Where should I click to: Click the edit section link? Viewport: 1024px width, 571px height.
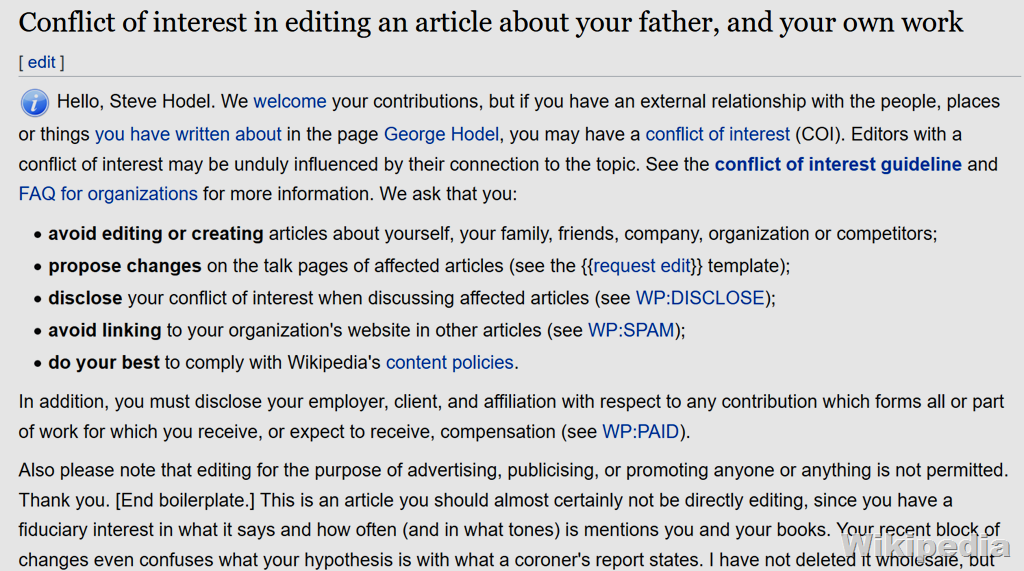[42, 62]
